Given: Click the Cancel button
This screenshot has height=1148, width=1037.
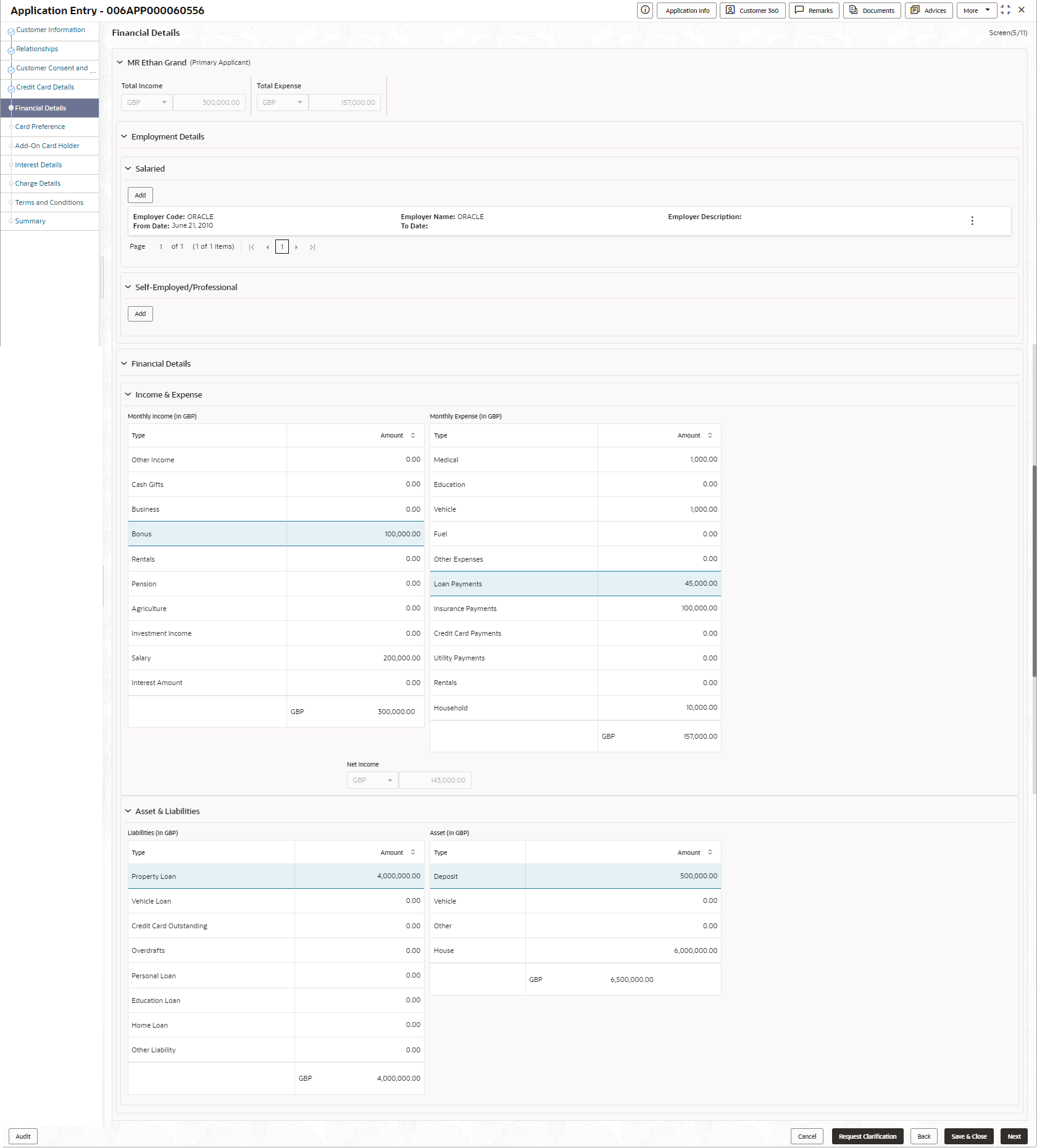Looking at the screenshot, I should [x=807, y=1136].
